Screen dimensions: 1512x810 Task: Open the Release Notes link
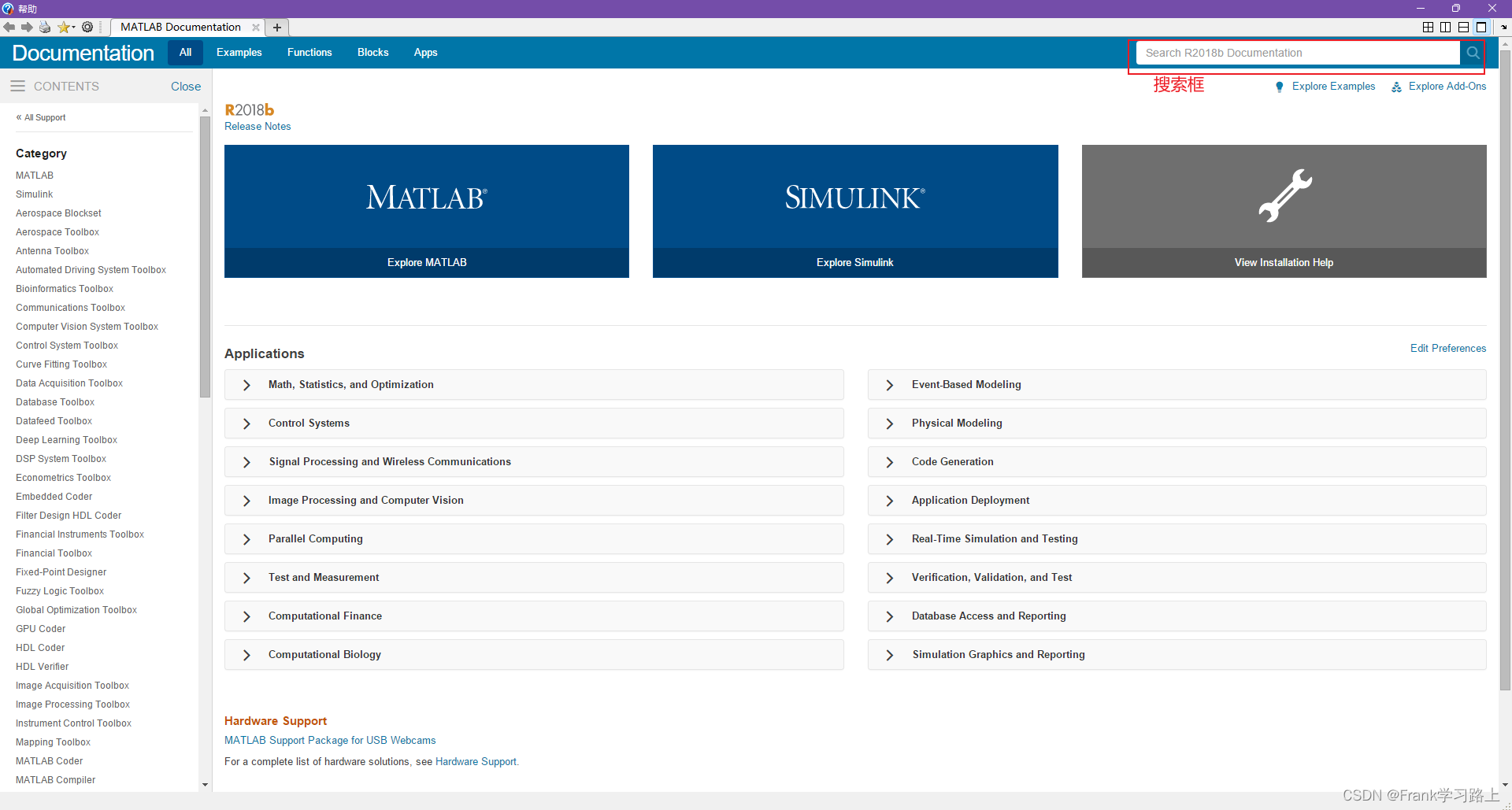pyautogui.click(x=258, y=126)
